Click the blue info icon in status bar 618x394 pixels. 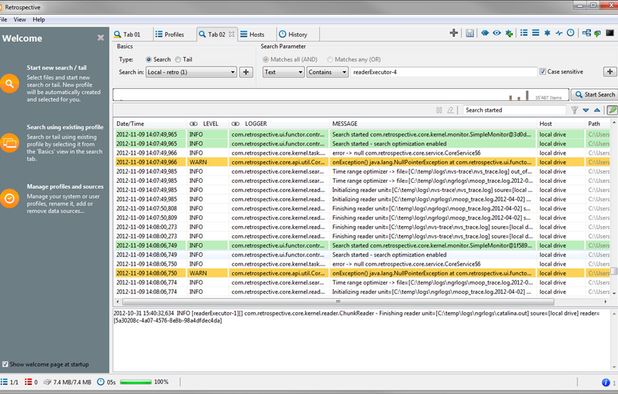(x=606, y=382)
